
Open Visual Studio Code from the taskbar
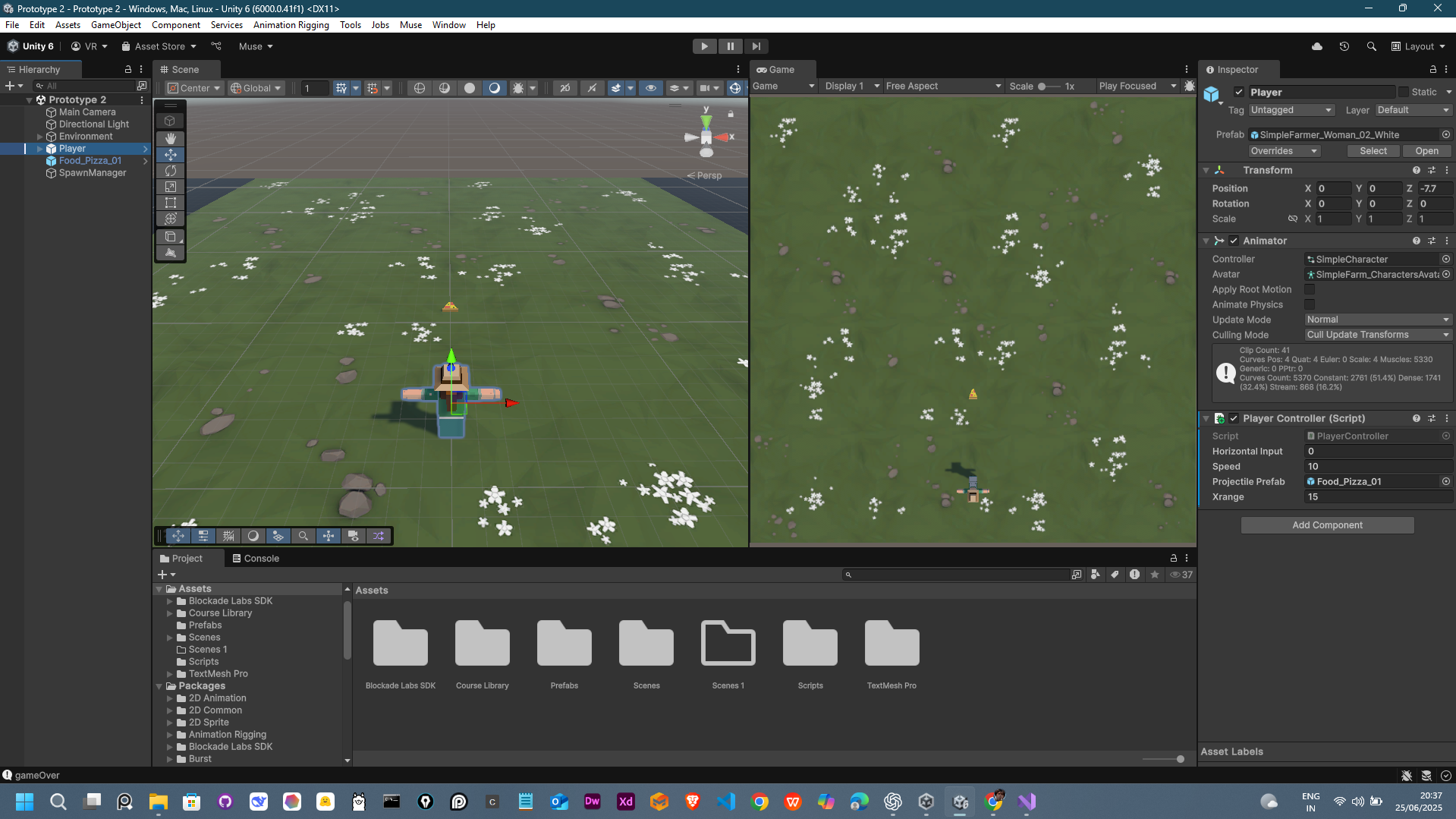[x=726, y=802]
